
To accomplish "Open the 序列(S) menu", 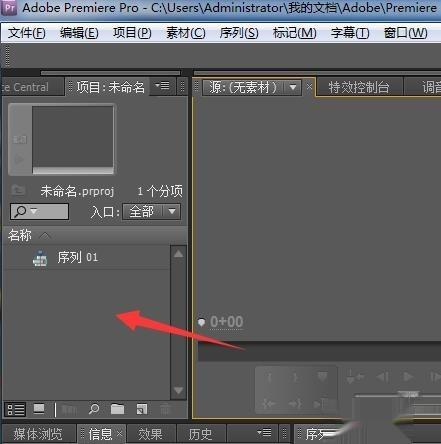I will 239,33.
